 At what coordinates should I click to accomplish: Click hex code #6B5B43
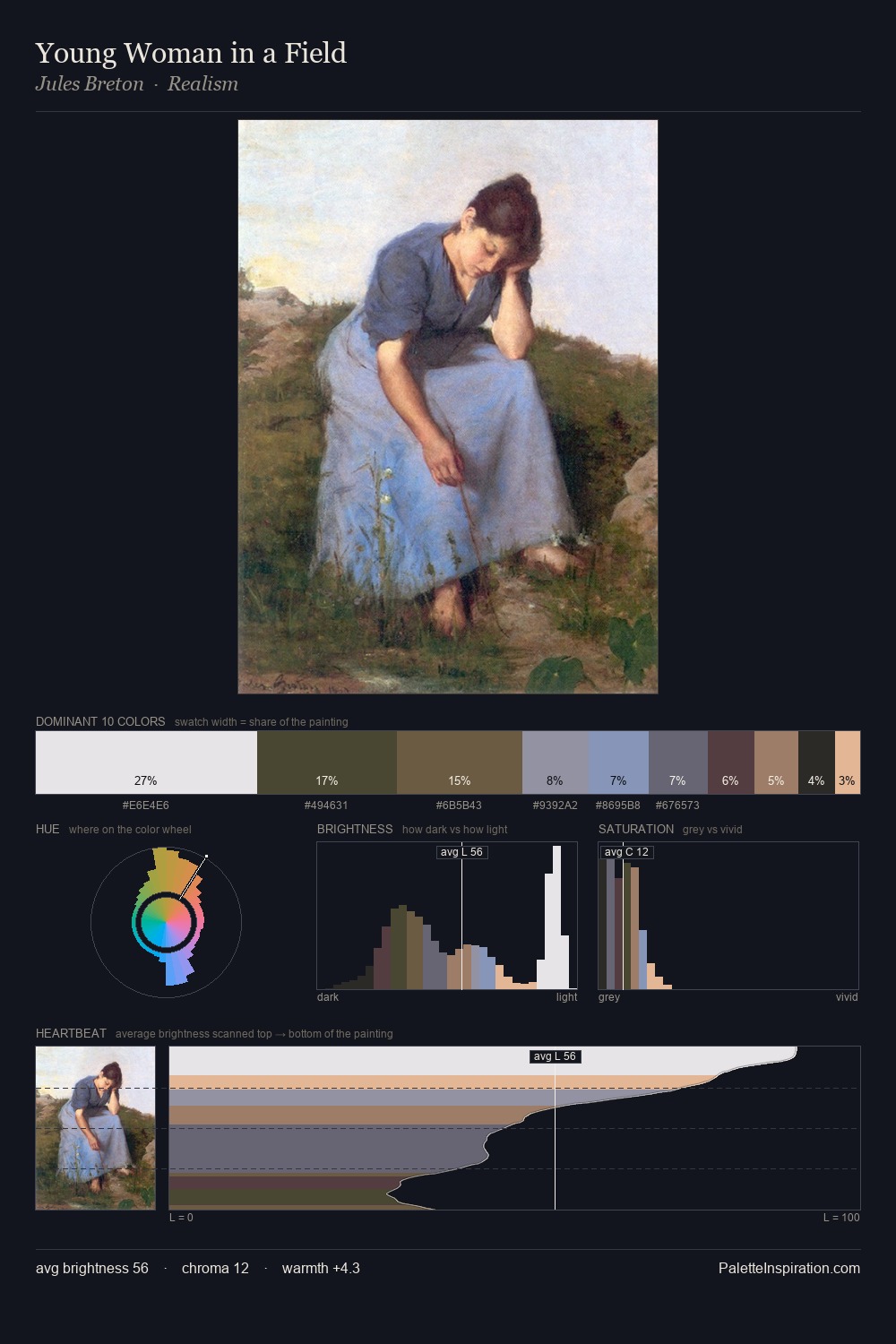pos(460,806)
